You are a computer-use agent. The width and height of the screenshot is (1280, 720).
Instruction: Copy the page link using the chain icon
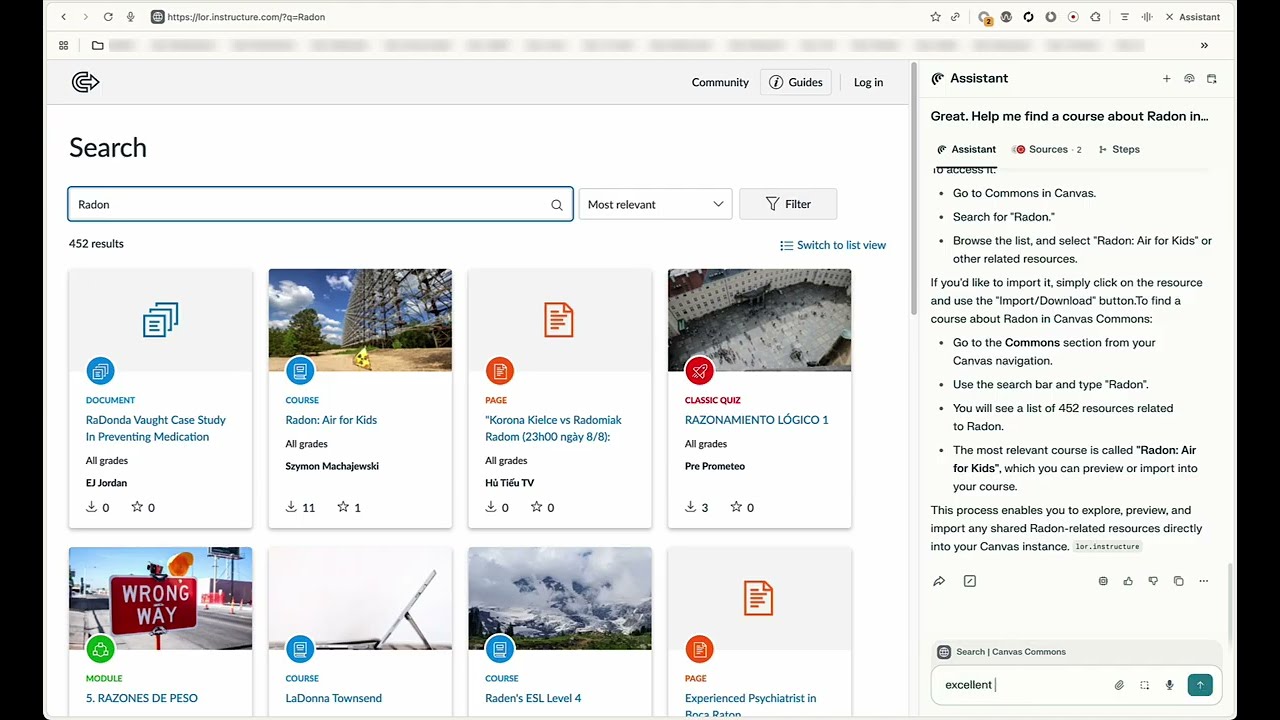(955, 17)
